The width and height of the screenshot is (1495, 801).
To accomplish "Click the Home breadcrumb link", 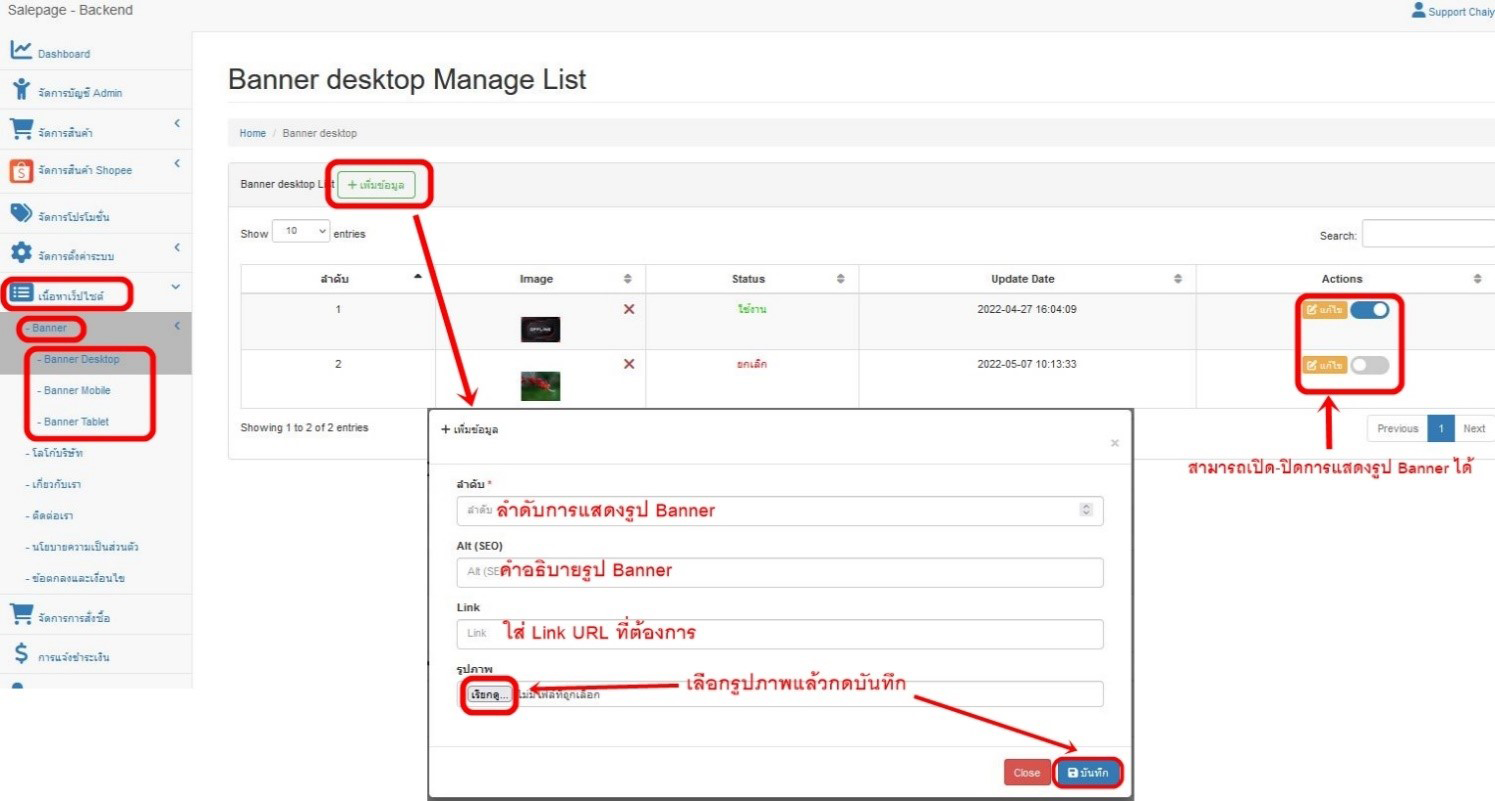I will (x=252, y=133).
